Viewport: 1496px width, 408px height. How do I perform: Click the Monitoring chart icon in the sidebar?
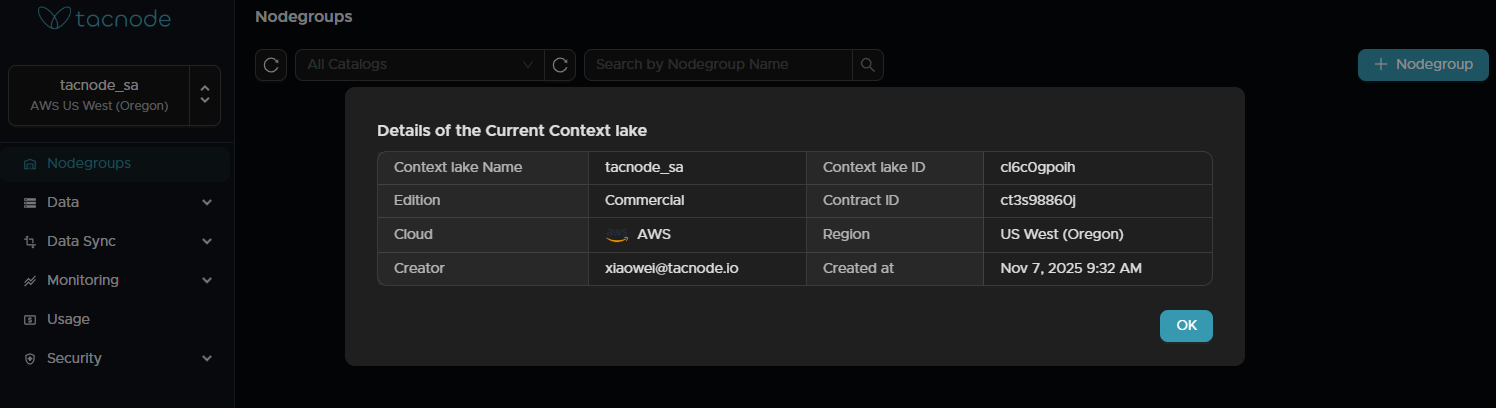pos(30,280)
